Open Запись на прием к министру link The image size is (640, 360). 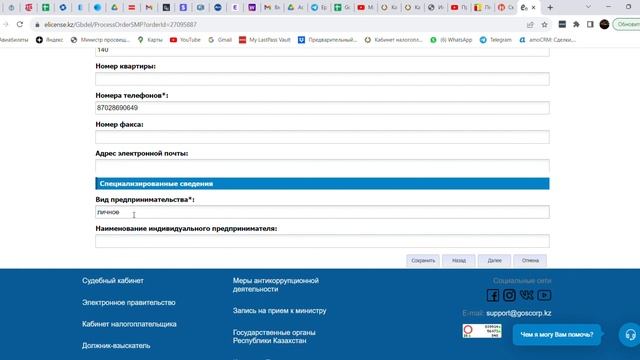pyautogui.click(x=280, y=311)
